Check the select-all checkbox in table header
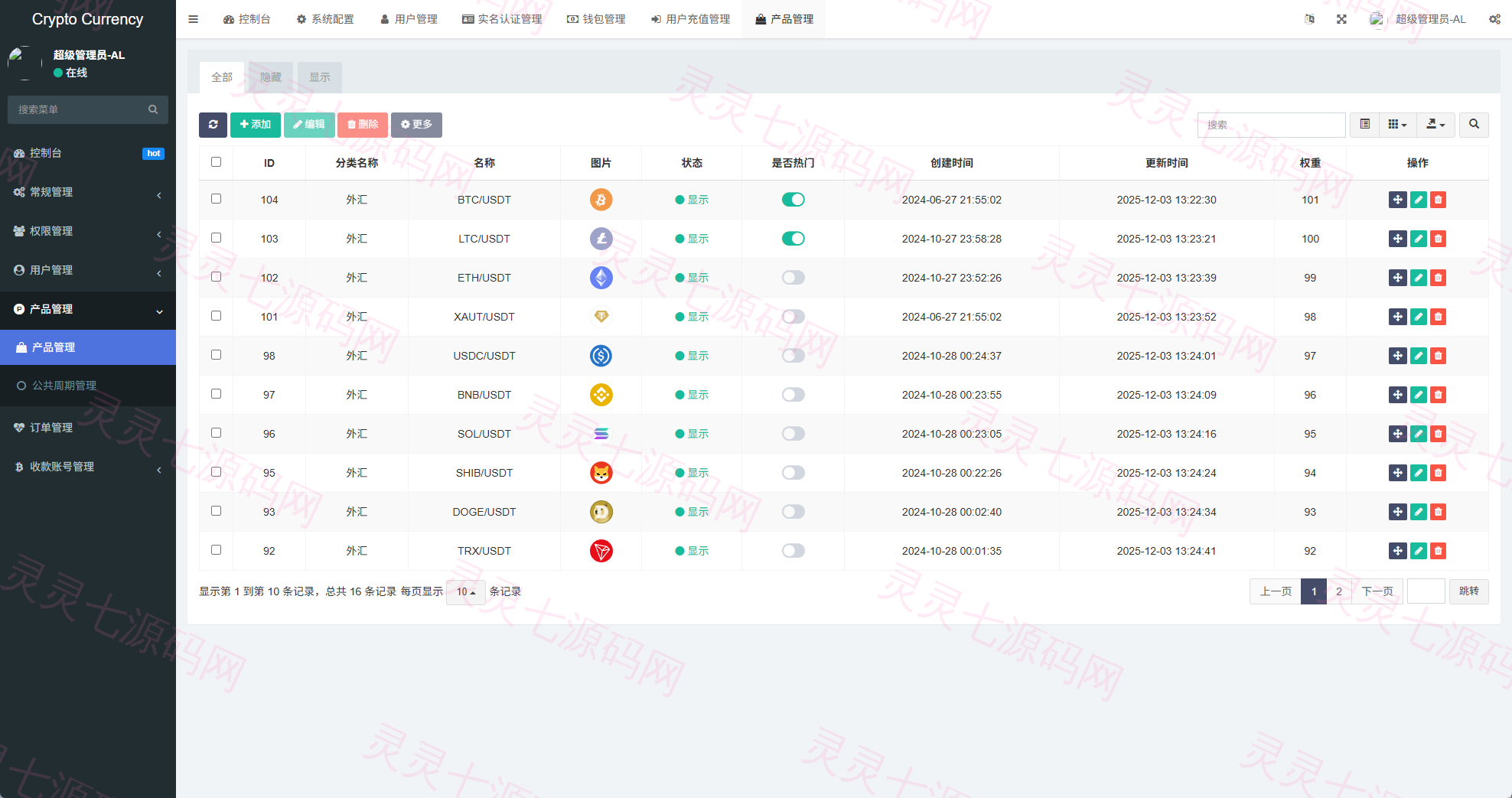The height and width of the screenshot is (798, 1512). click(x=216, y=162)
